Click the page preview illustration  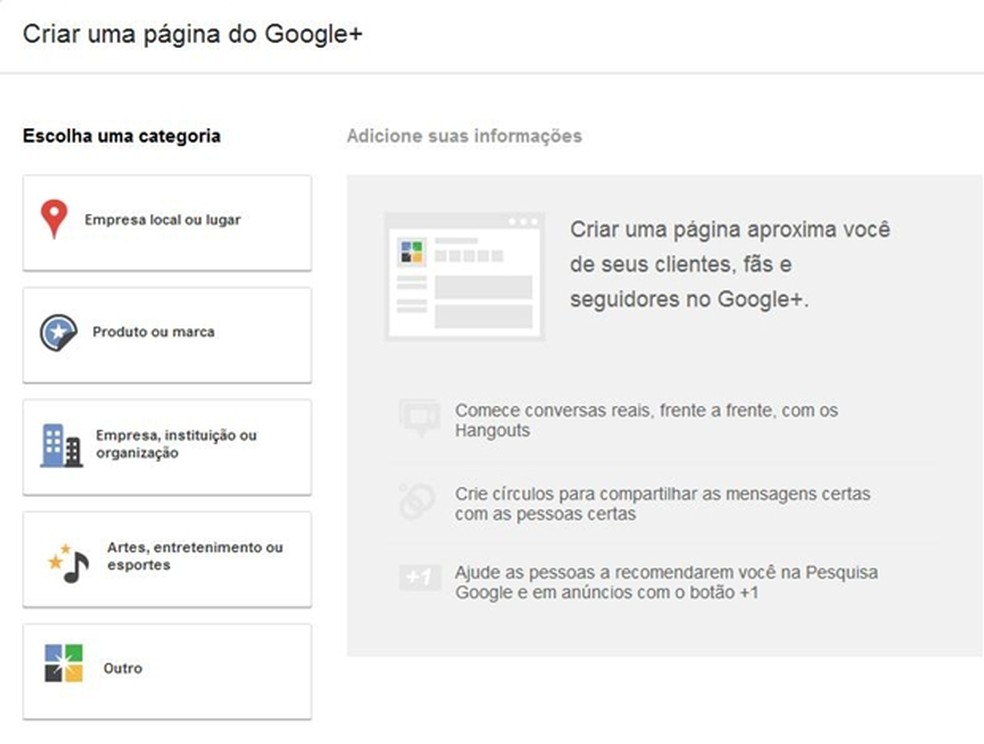coord(464,277)
